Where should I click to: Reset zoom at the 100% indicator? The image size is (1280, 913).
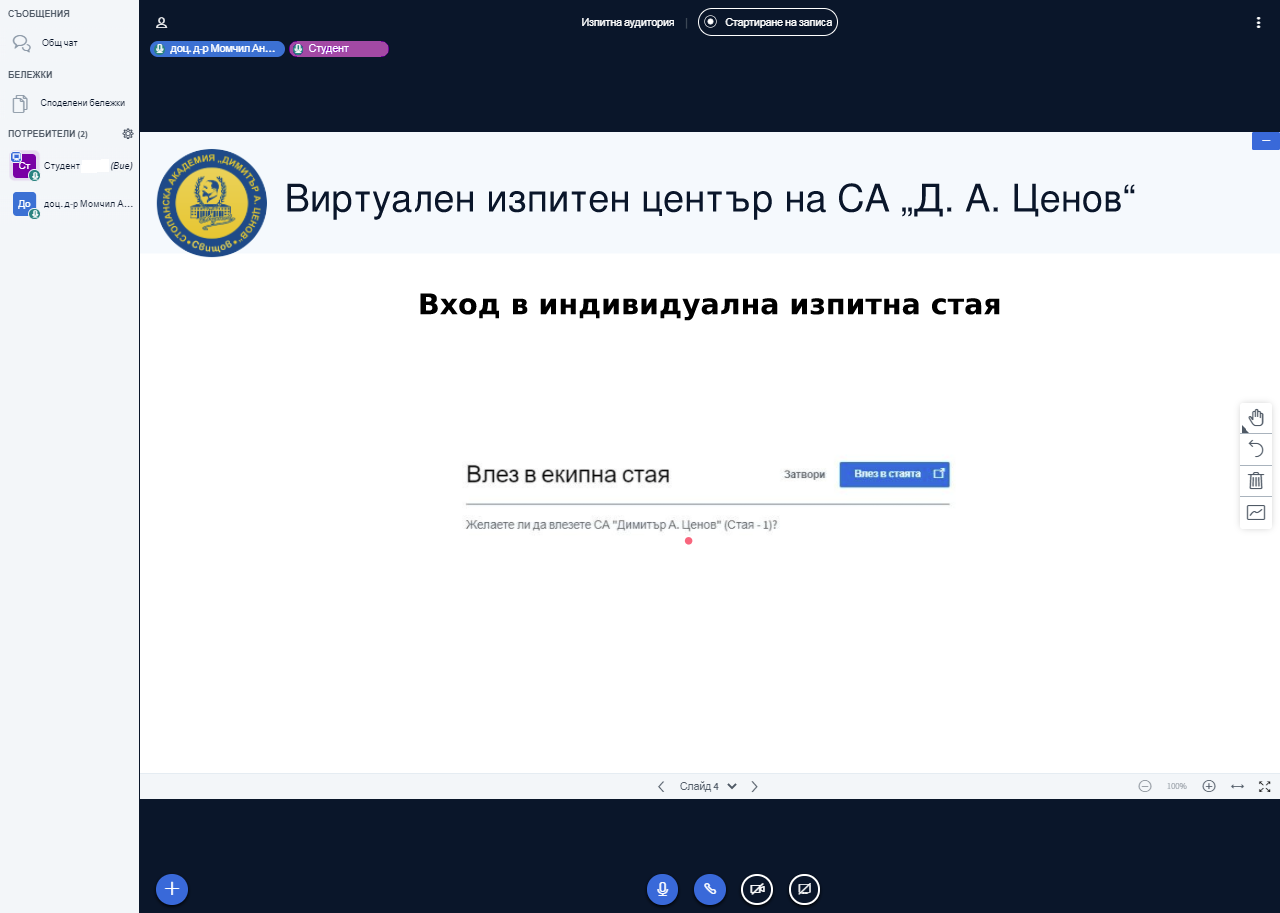[1177, 786]
